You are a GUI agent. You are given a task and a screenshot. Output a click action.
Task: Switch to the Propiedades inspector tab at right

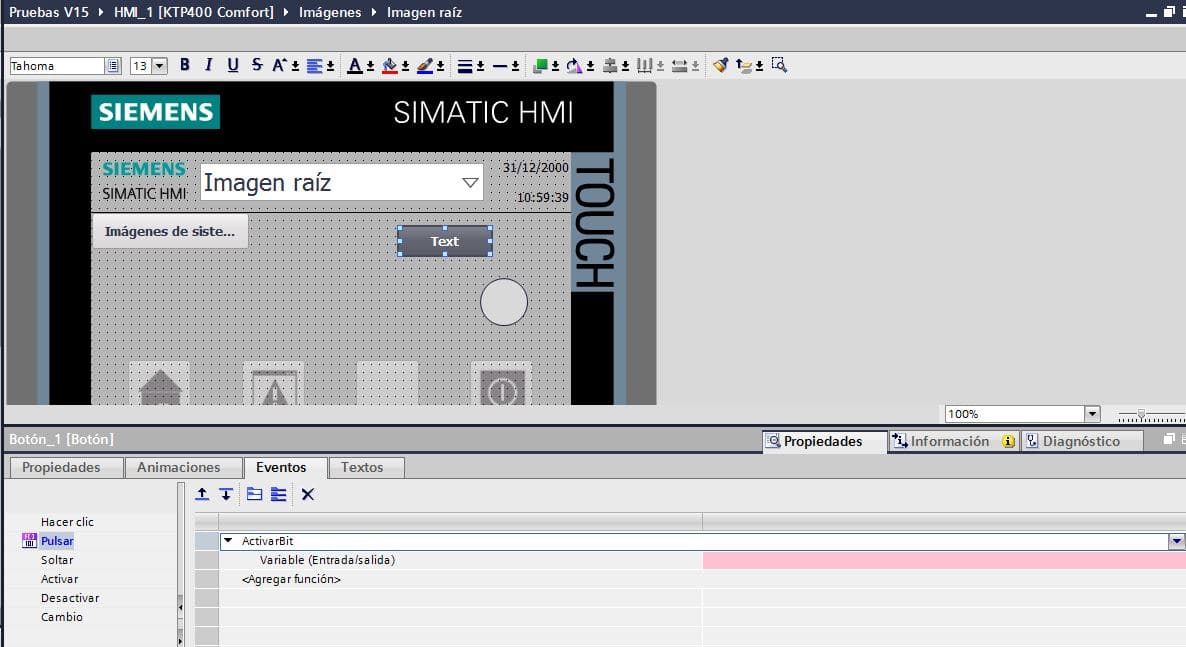(823, 441)
